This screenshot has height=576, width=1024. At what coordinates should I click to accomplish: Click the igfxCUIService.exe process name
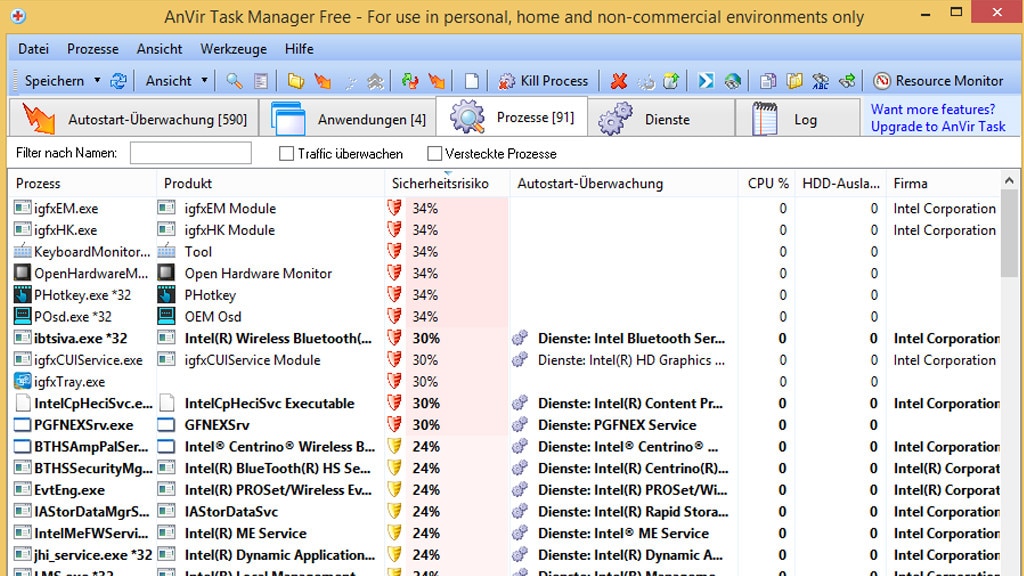pos(88,360)
